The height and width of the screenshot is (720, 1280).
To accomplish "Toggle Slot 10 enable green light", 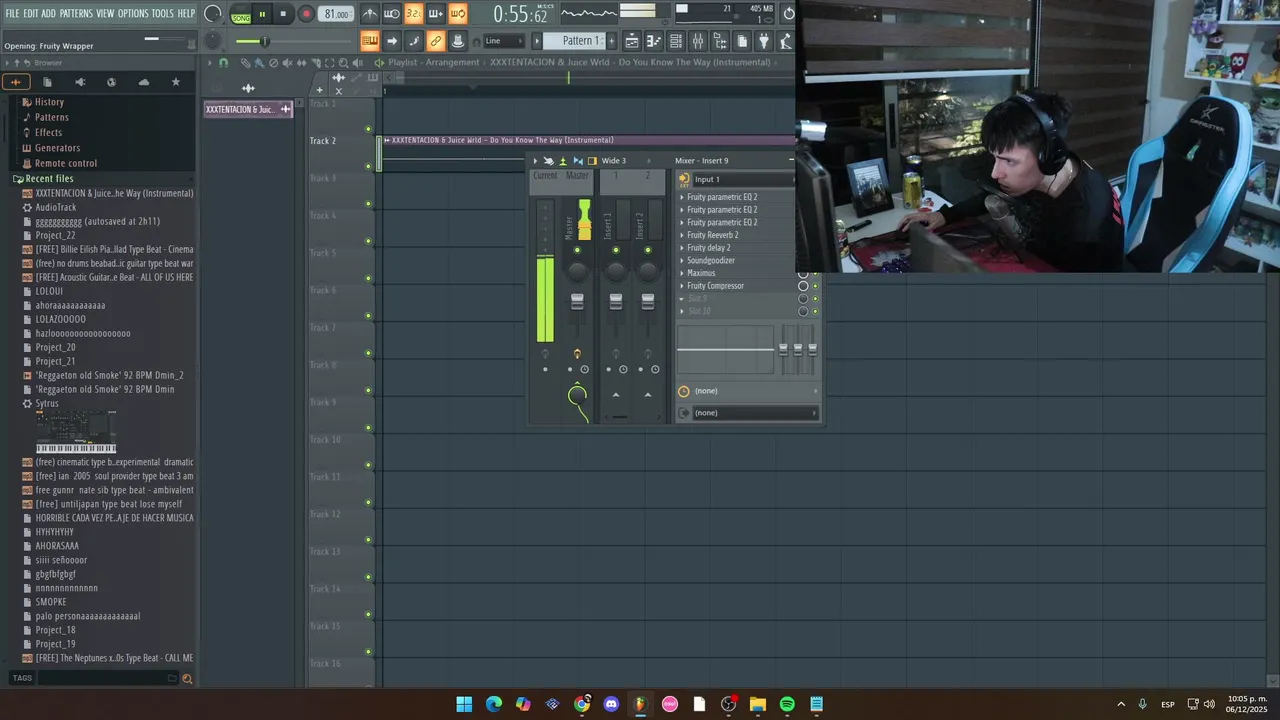I will 815,311.
